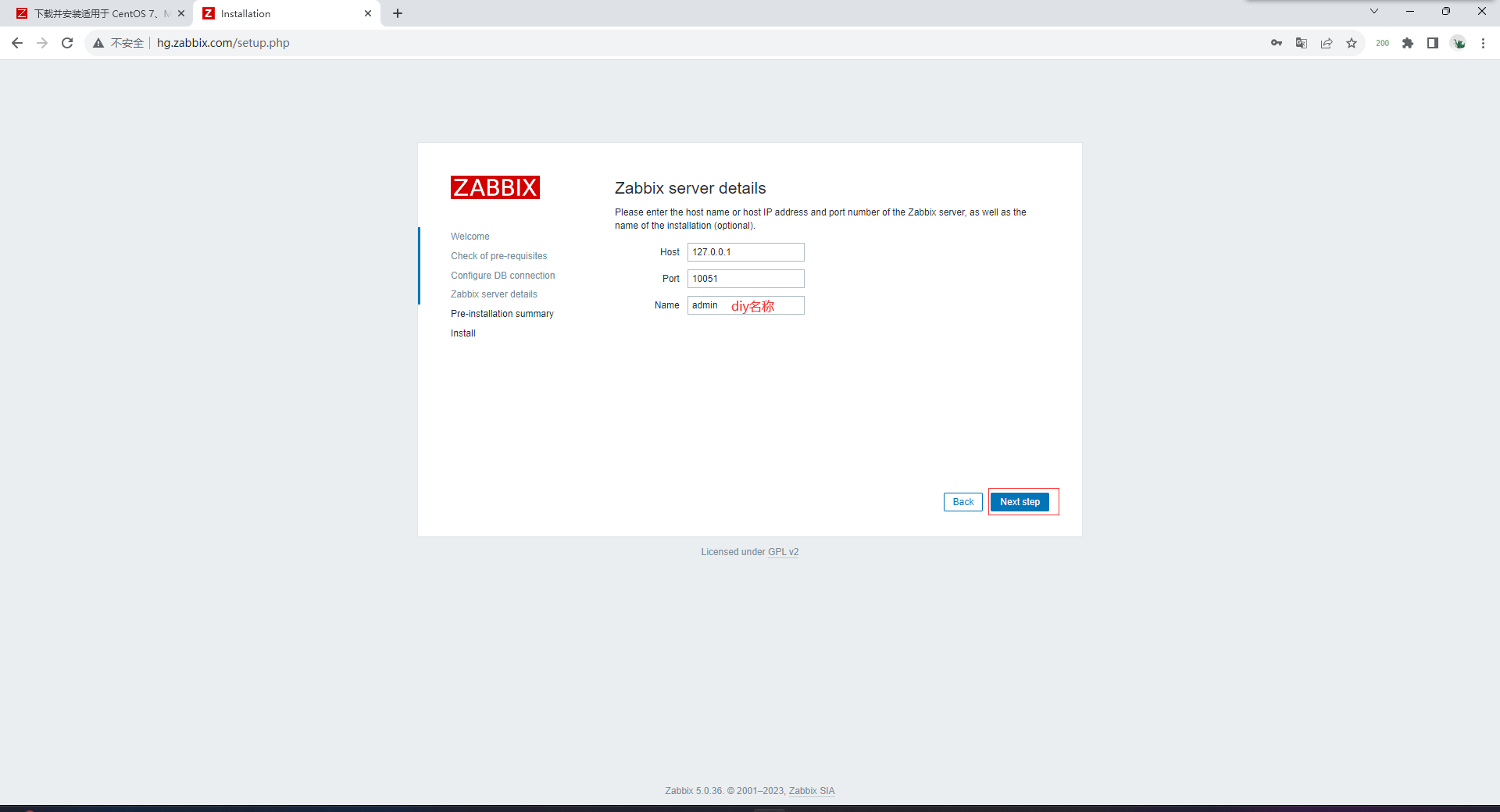The width and height of the screenshot is (1500, 812).
Task: Click Pre-installation summary step
Action: tap(502, 314)
